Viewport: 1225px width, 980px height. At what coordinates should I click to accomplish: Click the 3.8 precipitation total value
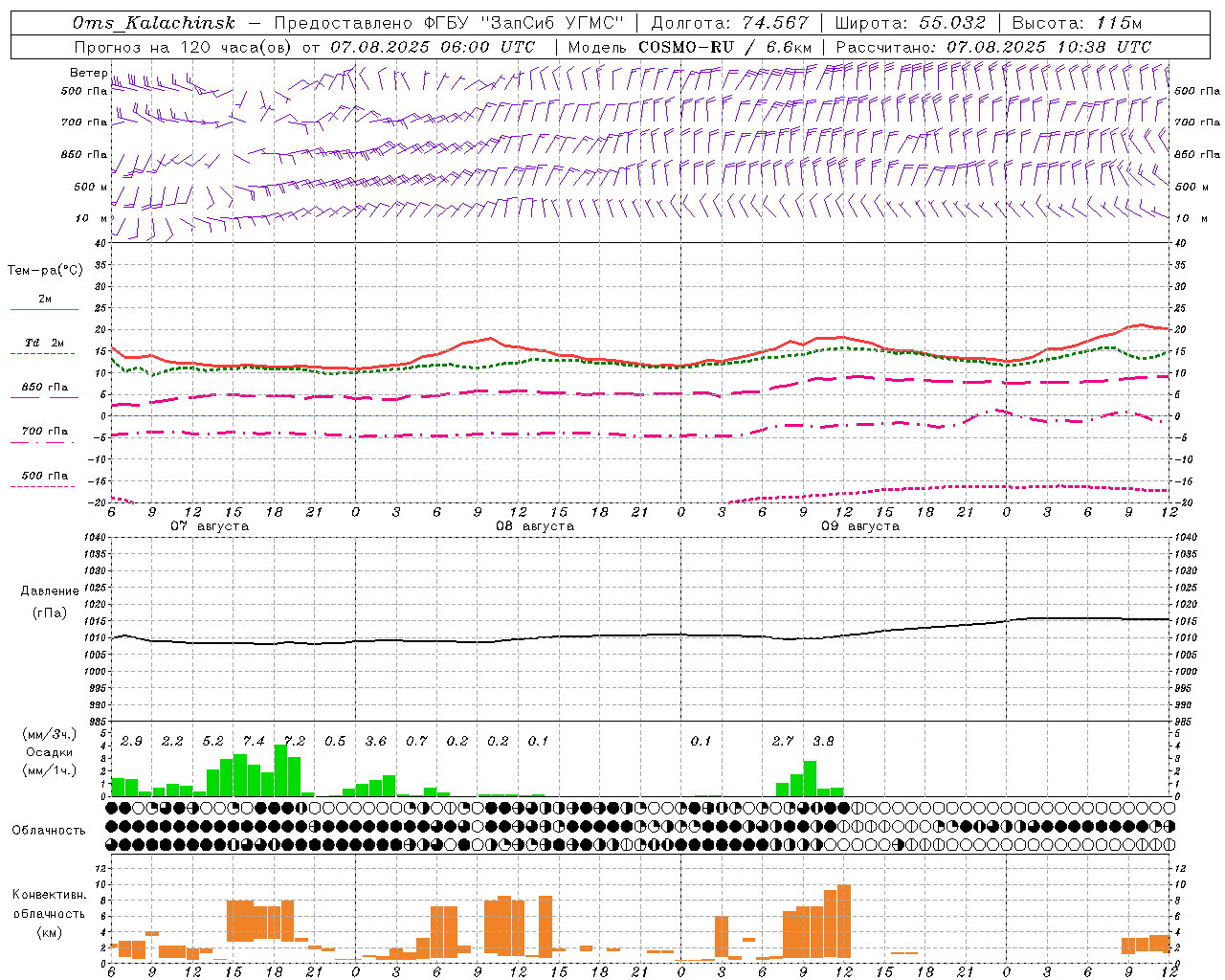tap(823, 741)
